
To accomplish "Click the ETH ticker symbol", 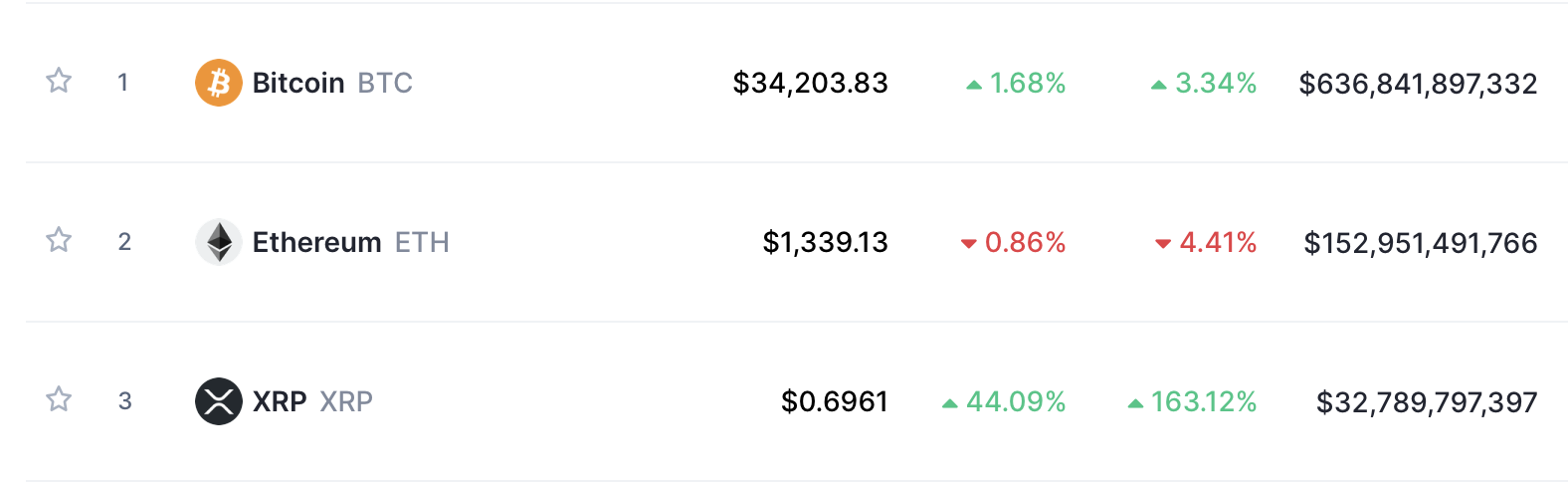I will pos(422,242).
